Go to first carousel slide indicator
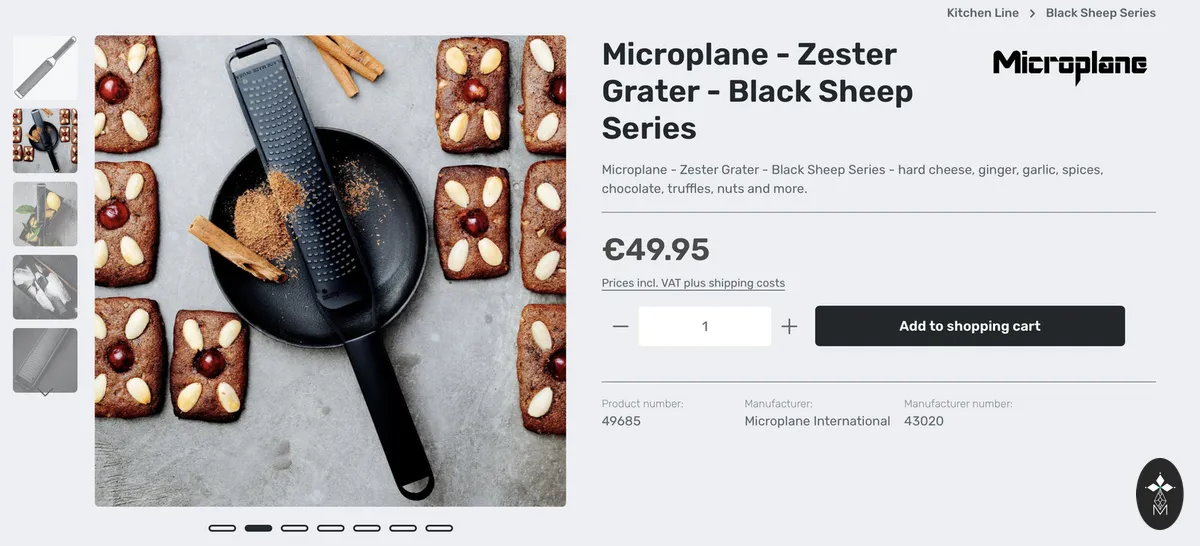The width and height of the screenshot is (1200, 546). coord(222,528)
